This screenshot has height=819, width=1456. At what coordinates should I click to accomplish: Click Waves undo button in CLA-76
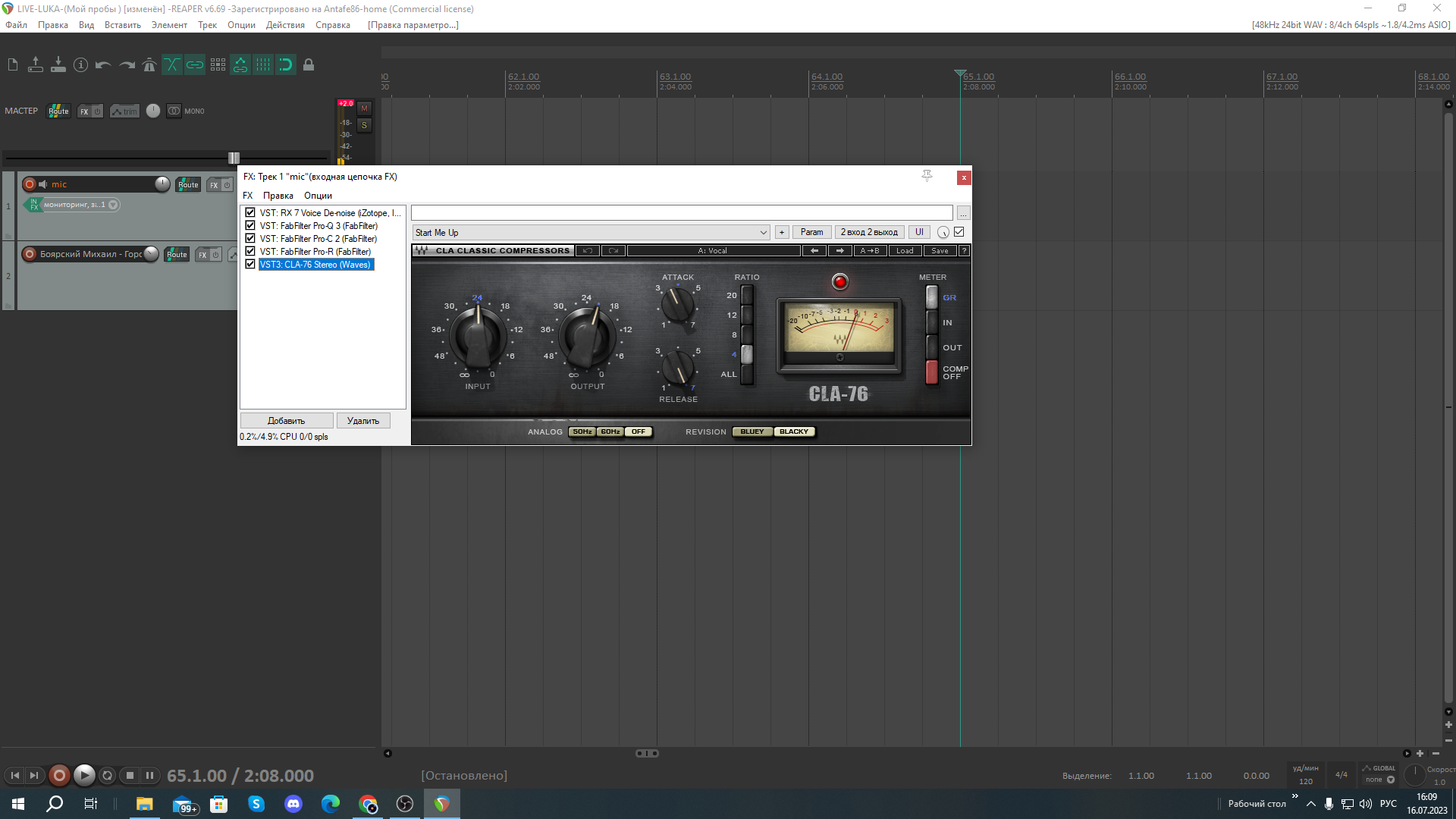[x=587, y=251]
